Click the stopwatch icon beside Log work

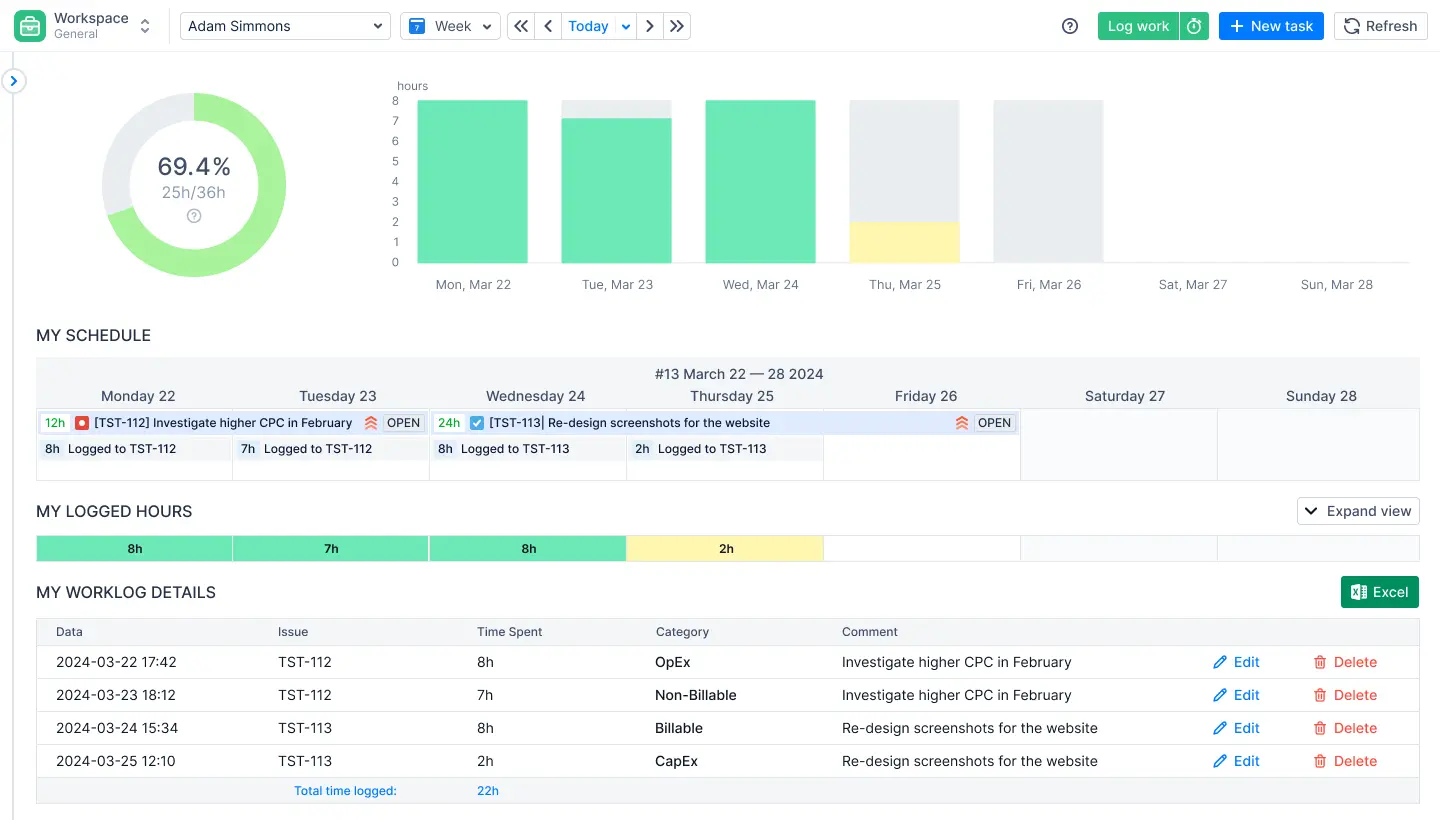(x=1194, y=26)
